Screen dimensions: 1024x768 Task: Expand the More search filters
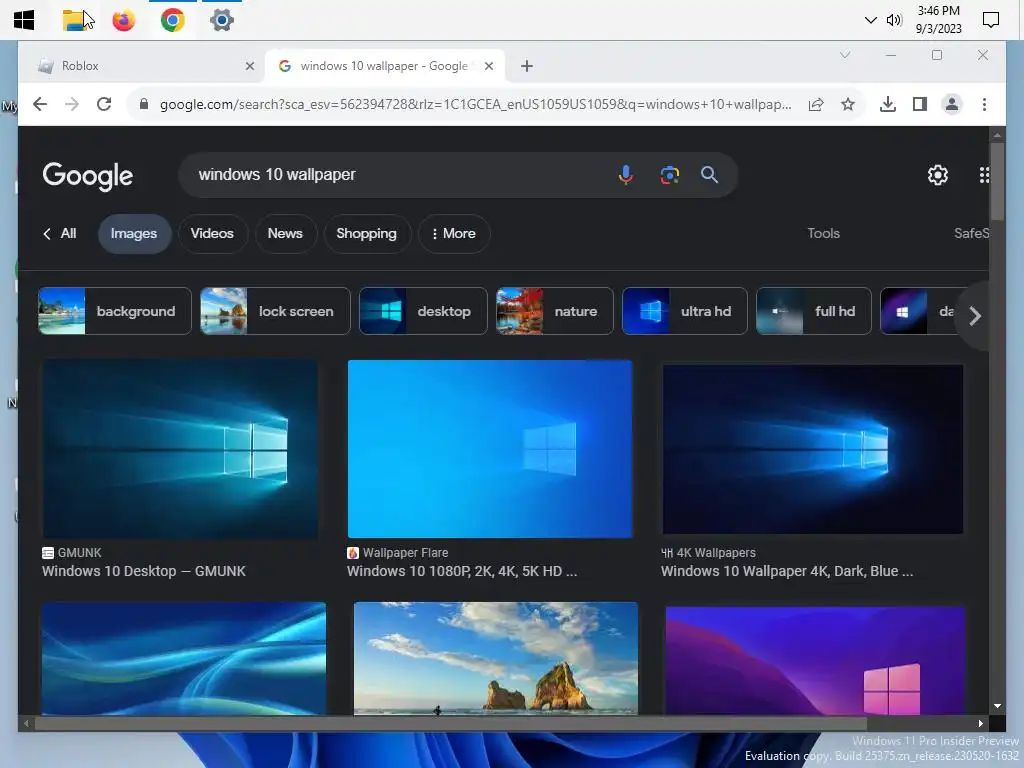(454, 234)
